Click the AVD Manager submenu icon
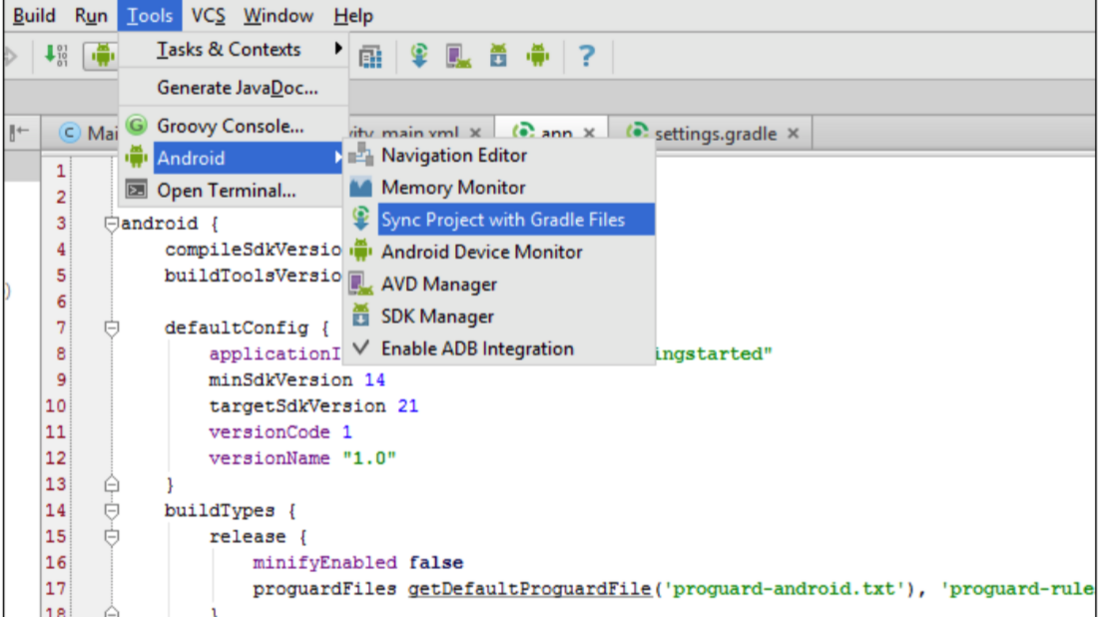 pyautogui.click(x=361, y=284)
